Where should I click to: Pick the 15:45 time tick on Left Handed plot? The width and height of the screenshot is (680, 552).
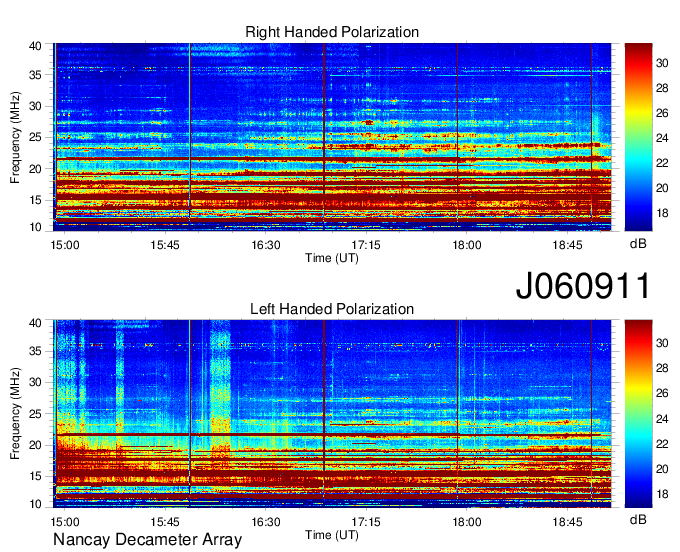coord(165,522)
